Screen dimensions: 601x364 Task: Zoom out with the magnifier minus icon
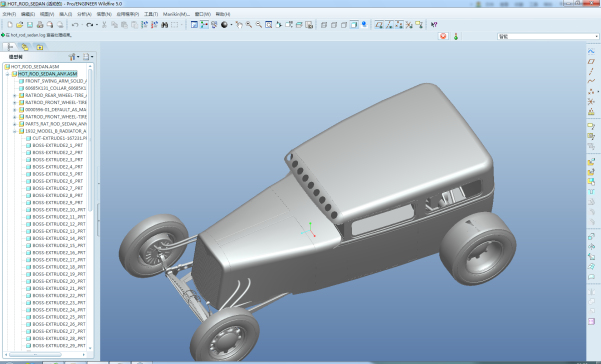click(x=259, y=25)
